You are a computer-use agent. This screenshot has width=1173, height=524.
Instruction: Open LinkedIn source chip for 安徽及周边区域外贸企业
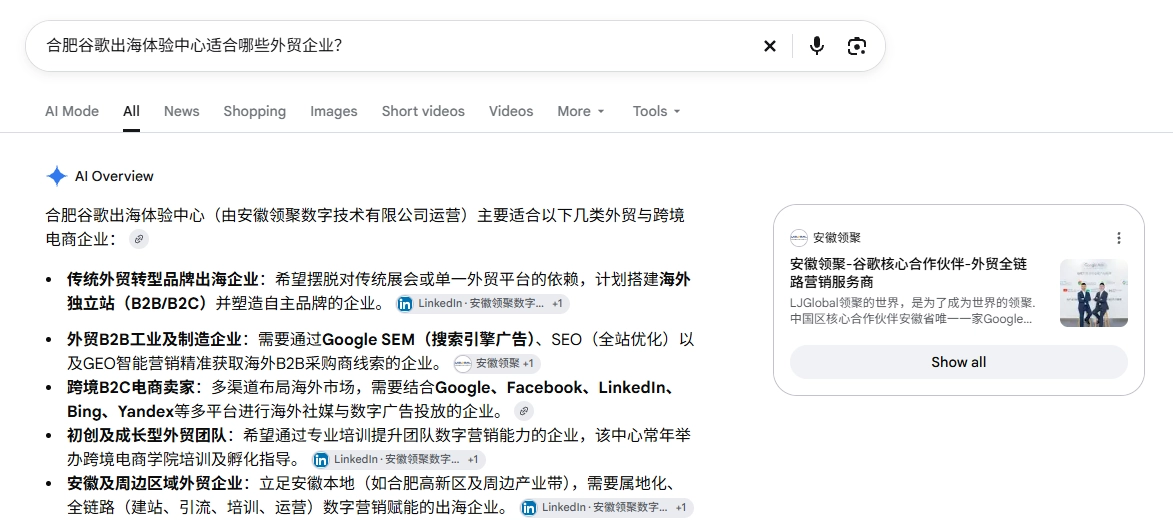607,508
